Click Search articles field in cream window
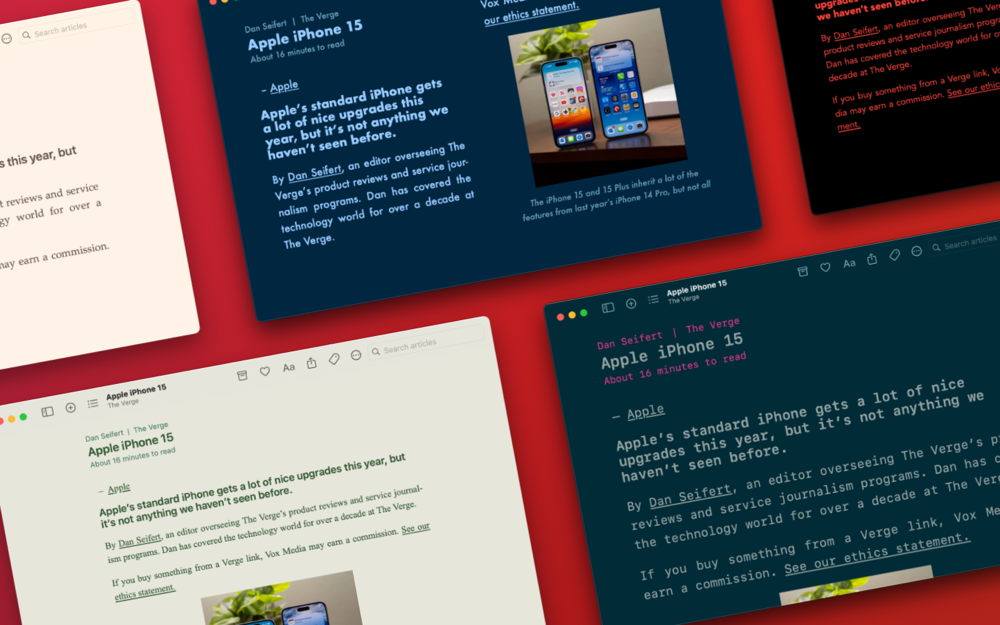The width and height of the screenshot is (1000, 625). (77, 26)
